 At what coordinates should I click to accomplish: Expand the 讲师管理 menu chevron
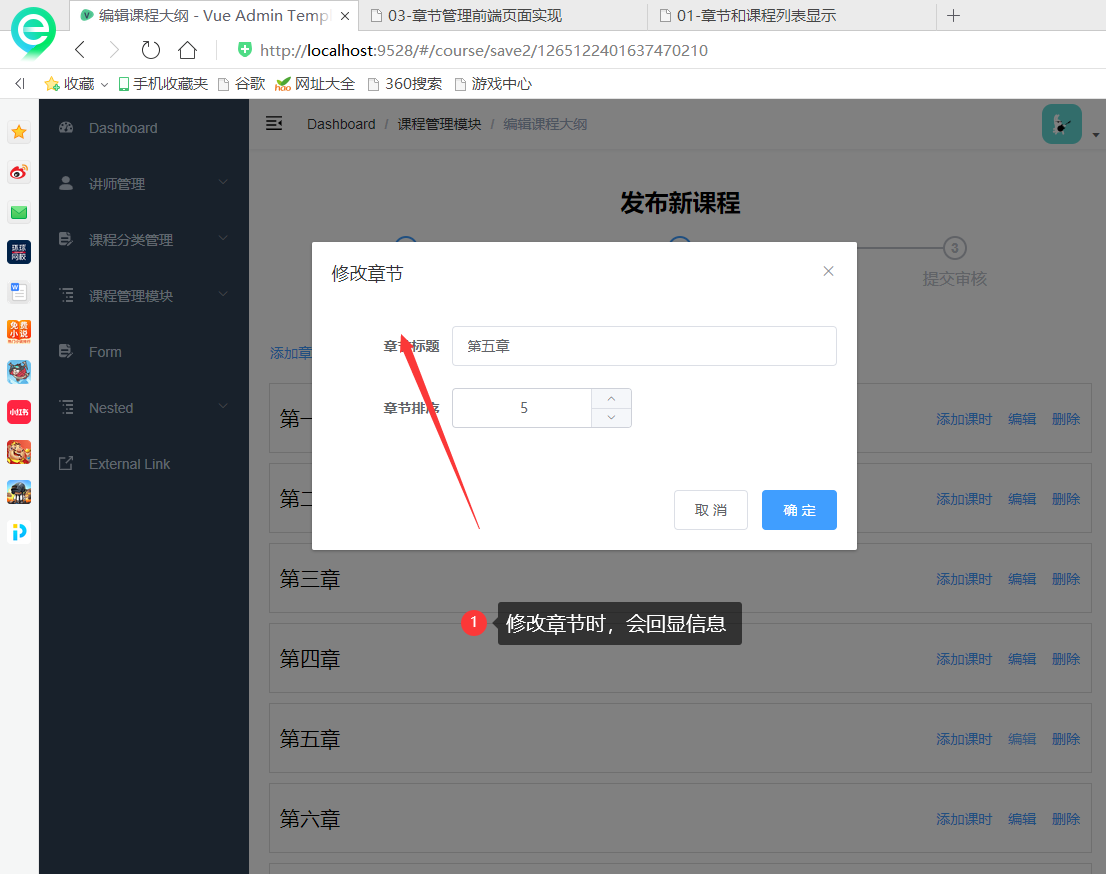click(222, 183)
